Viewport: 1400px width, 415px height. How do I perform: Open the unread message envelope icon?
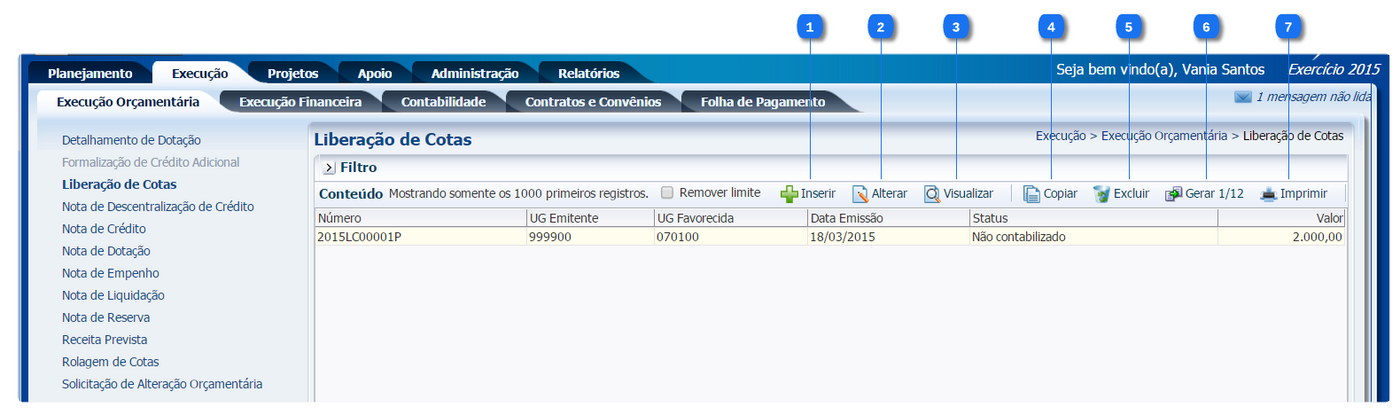[1243, 97]
